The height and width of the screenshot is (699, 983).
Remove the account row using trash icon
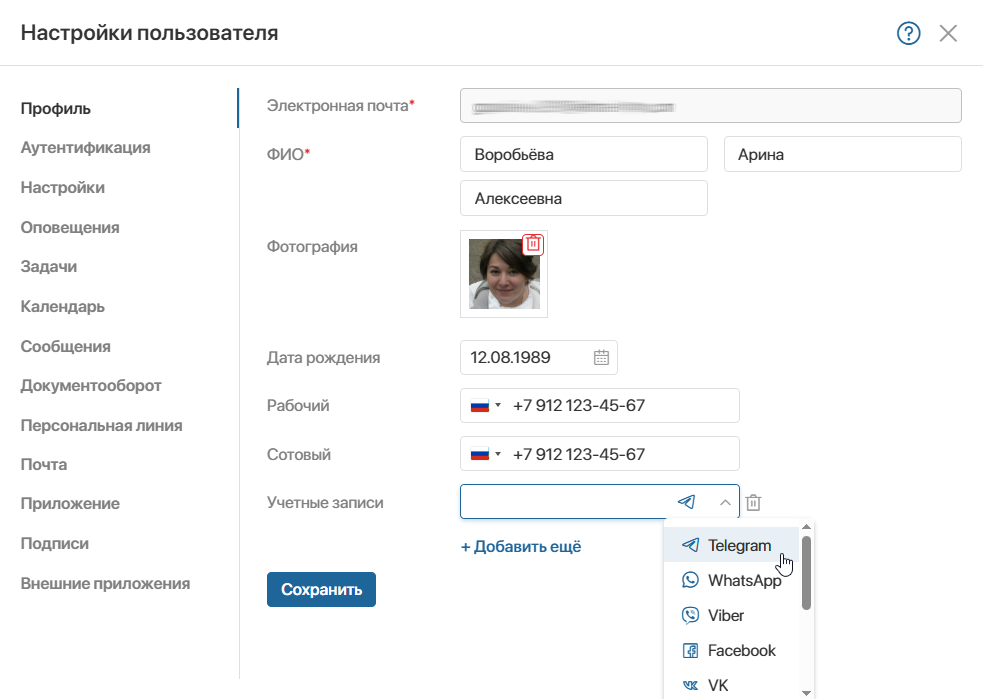[754, 502]
